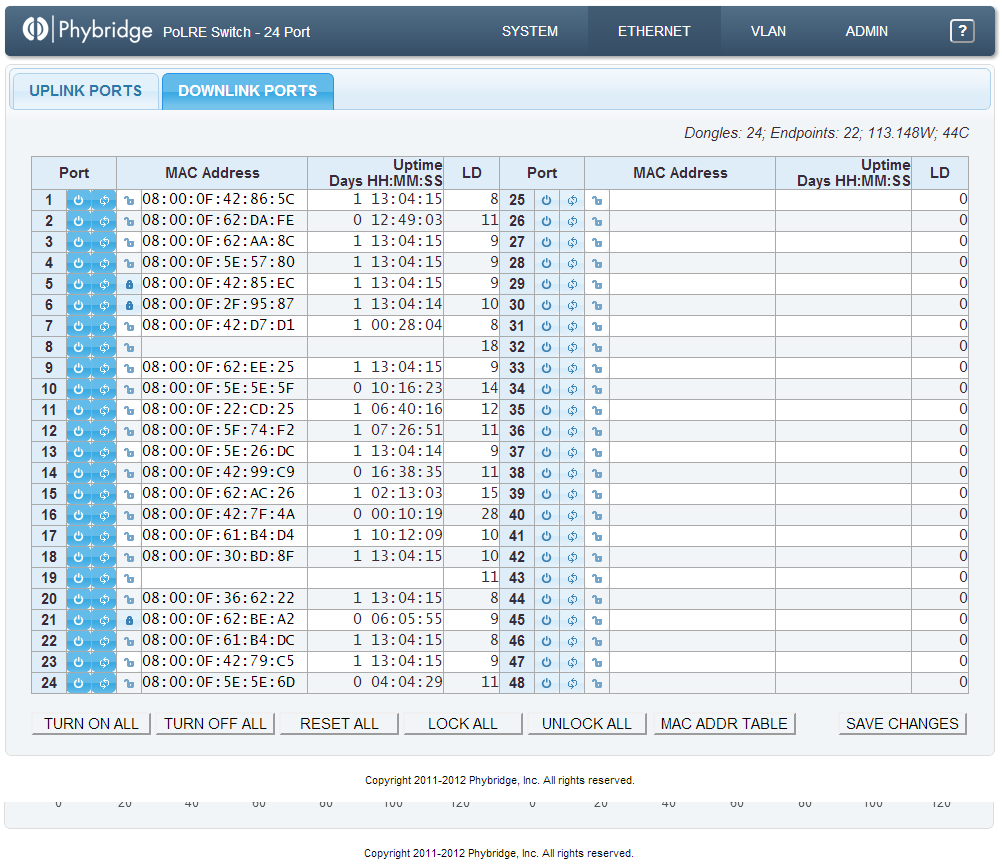Viewport: 1002px width, 865px height.
Task: Hit the reset icon for port 30
Action: click(572, 305)
